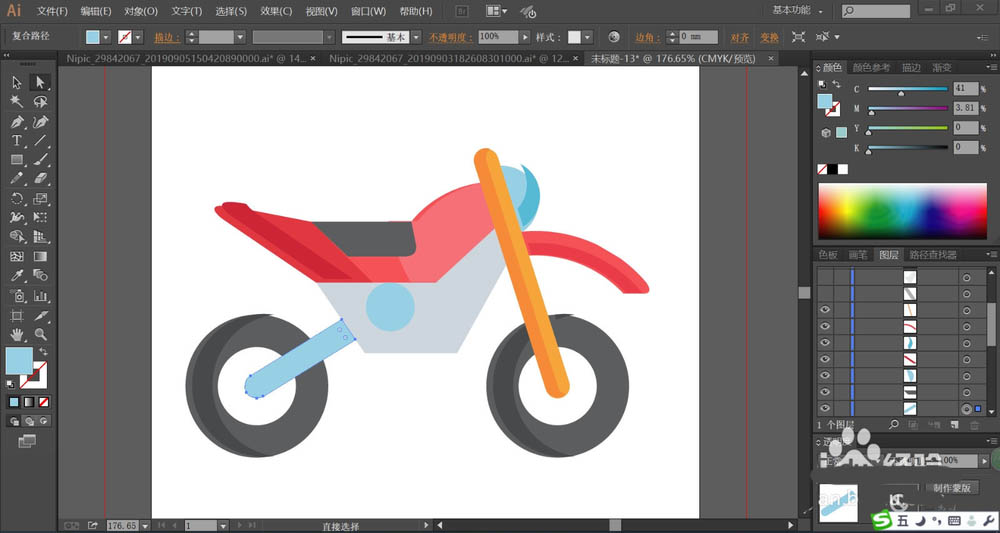This screenshot has width=1000, height=533.
Task: Select the Selection (black arrow) tool
Action: [17, 82]
